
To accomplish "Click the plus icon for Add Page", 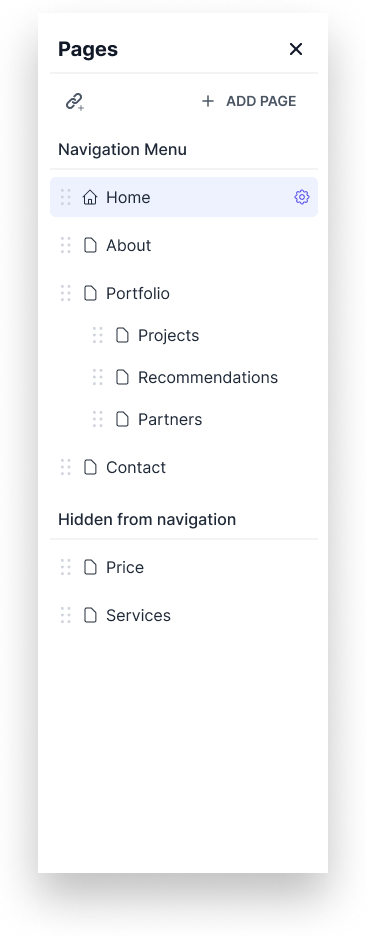I will tap(207, 101).
